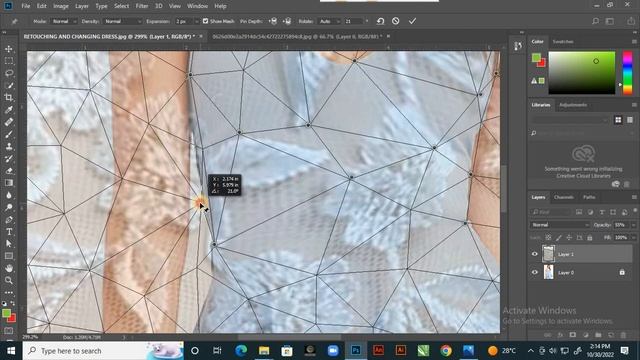Viewport: 640px width, 360px height.
Task: Cancel the Puppet Warp operation
Action: tap(396, 21)
